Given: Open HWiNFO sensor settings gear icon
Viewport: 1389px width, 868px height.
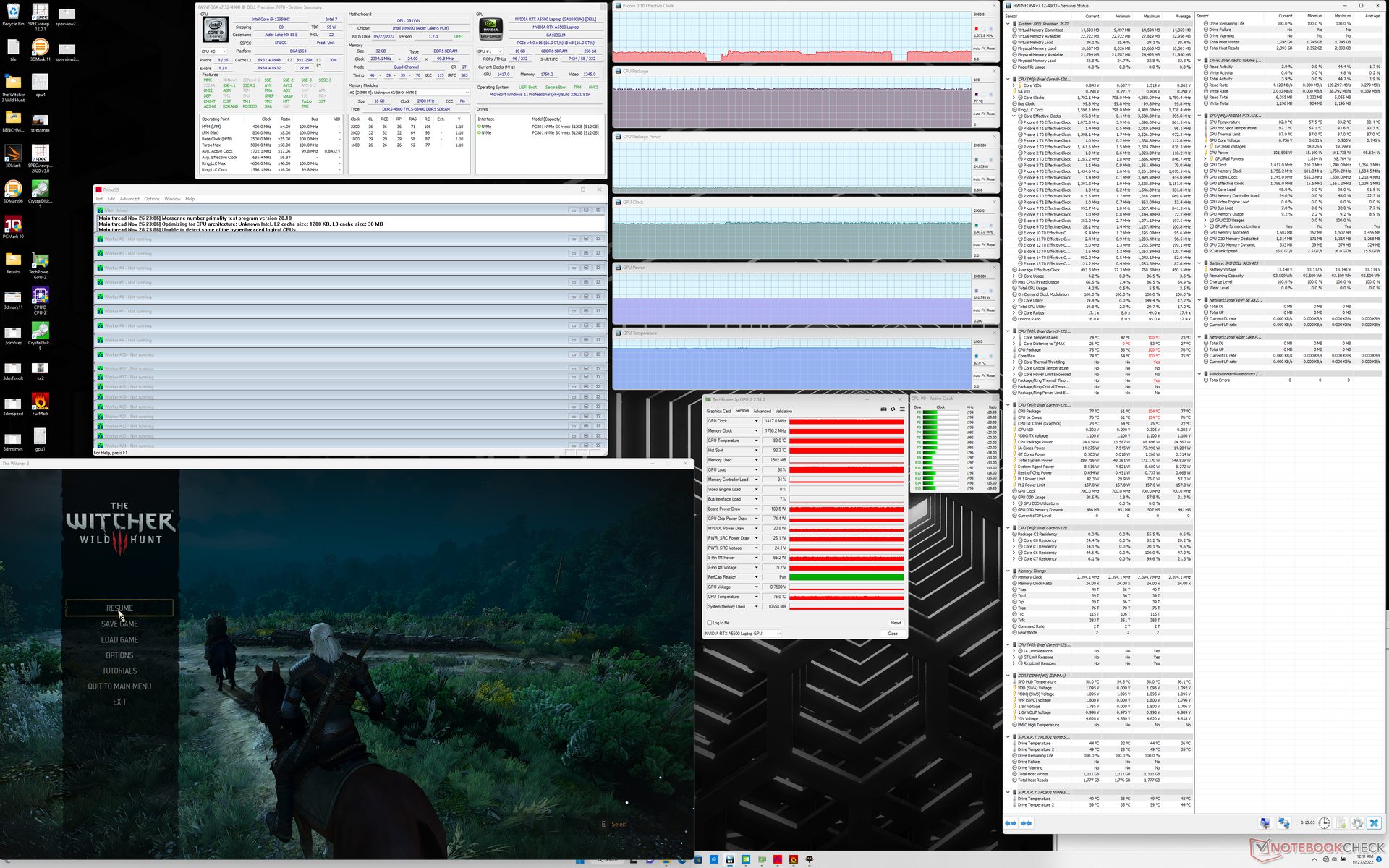Looking at the screenshot, I should 1357,823.
